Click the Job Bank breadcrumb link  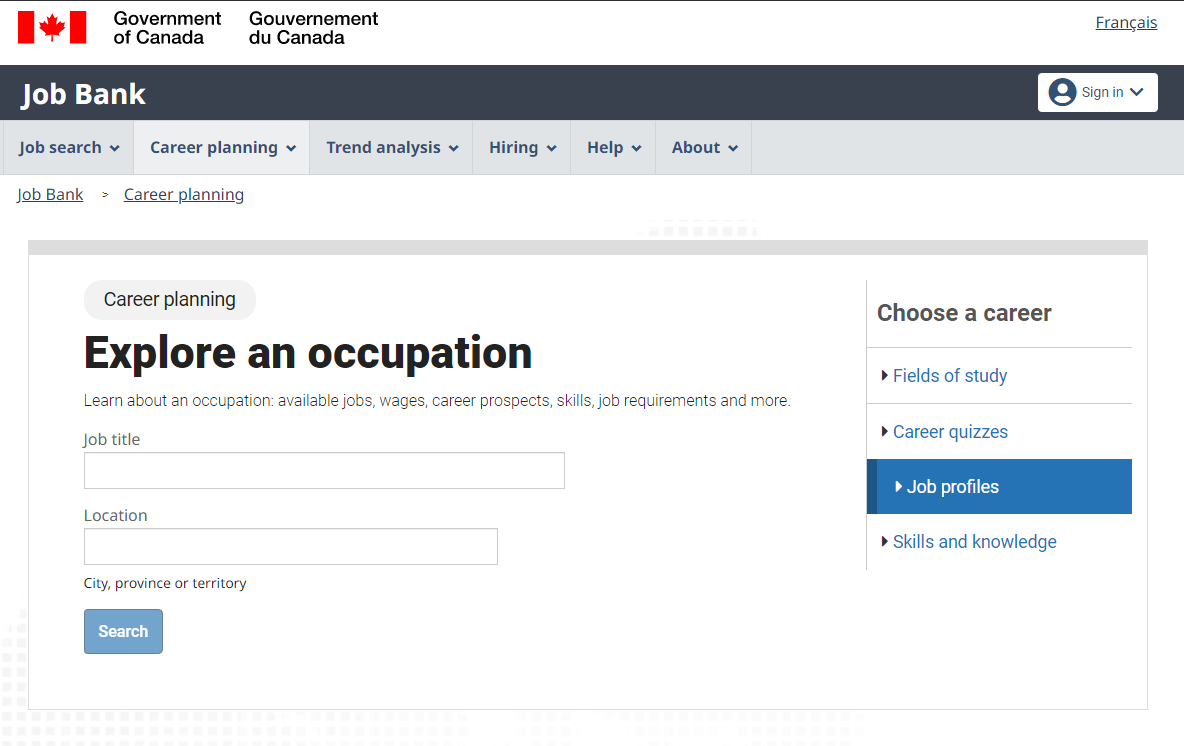click(x=50, y=195)
